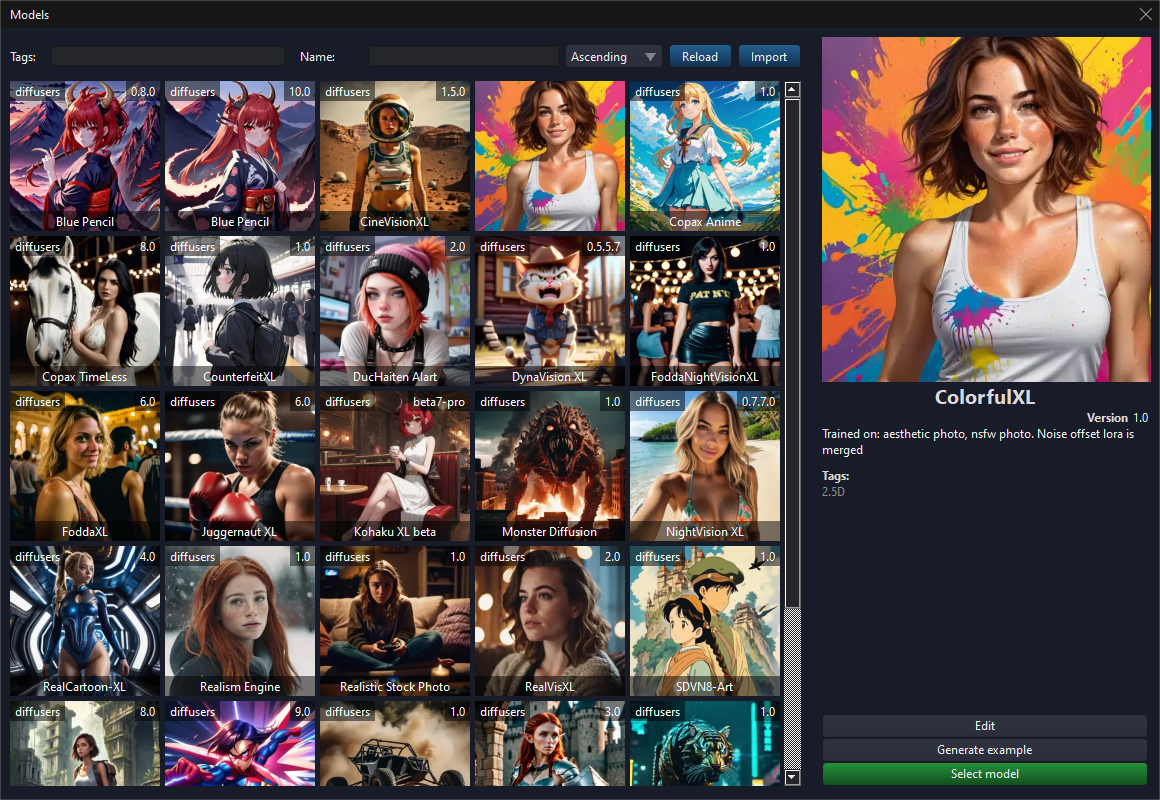Select the colorful paint-splash woman thumbnail

[x=550, y=156]
